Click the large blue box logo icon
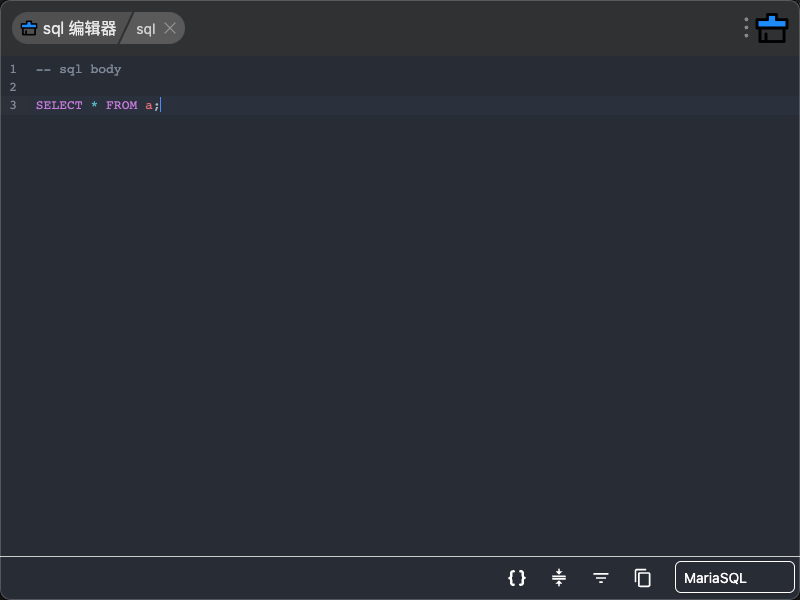This screenshot has height=600, width=800. pos(772,28)
